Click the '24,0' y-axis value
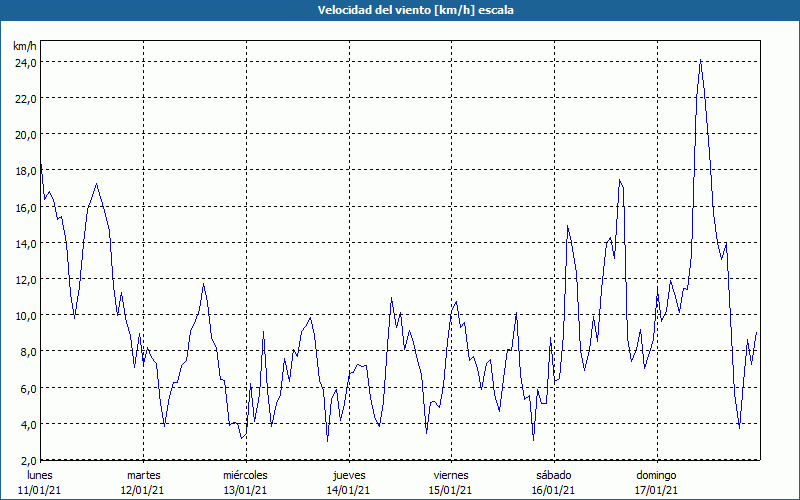This screenshot has height=500, width=800. (26, 63)
